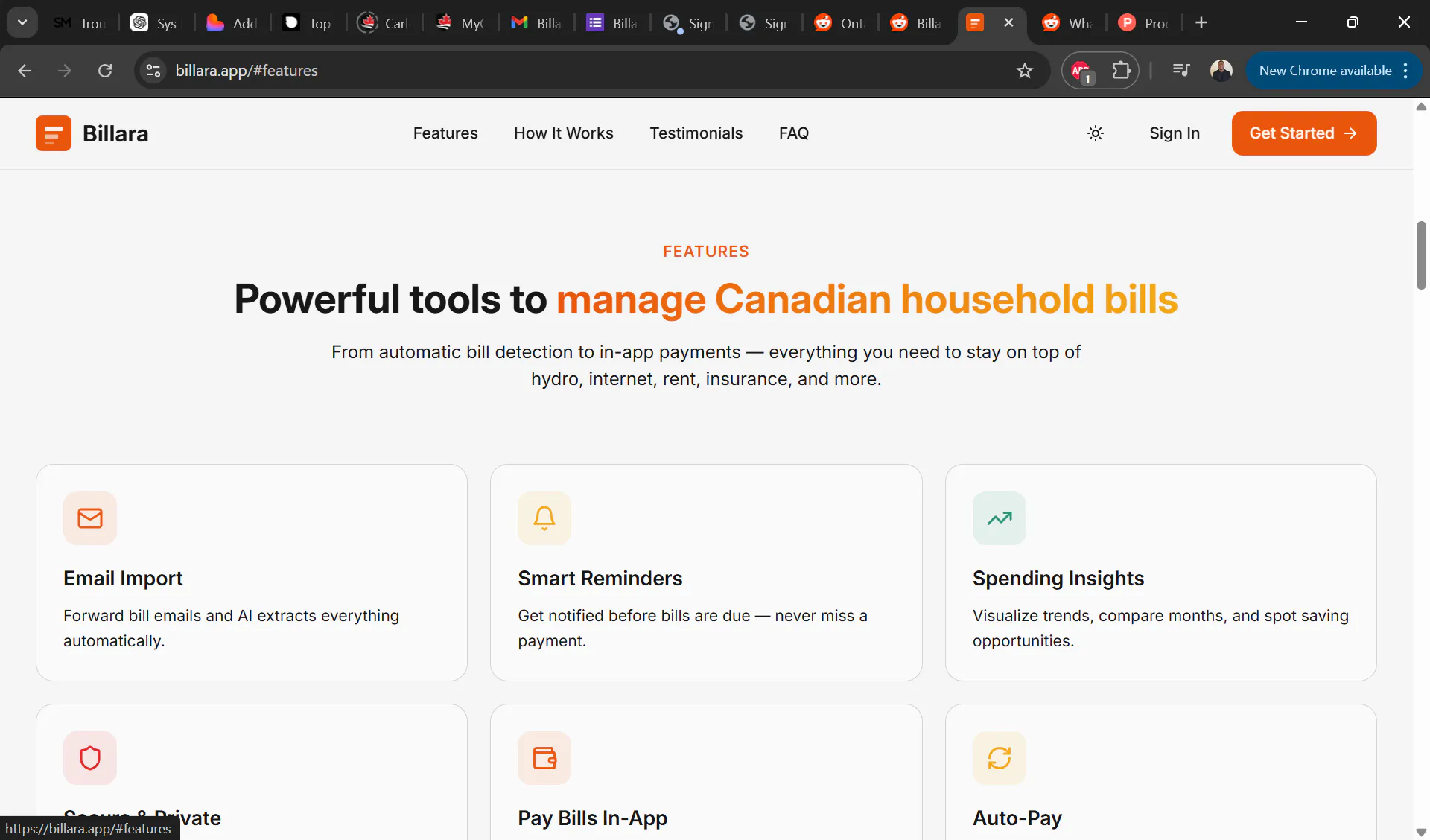Open the Extensions puzzle piece menu
Viewport: 1430px width, 840px height.
(x=1121, y=71)
